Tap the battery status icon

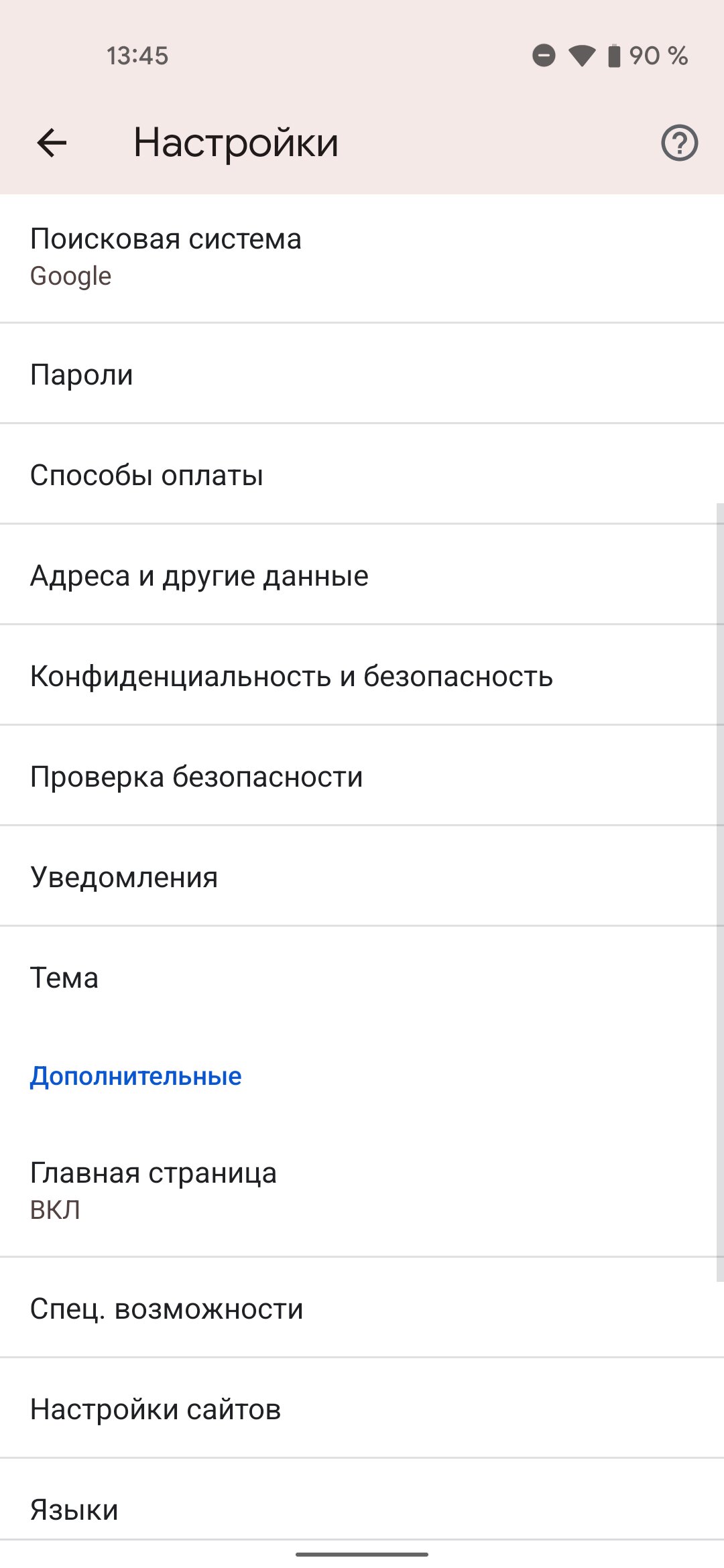point(614,56)
